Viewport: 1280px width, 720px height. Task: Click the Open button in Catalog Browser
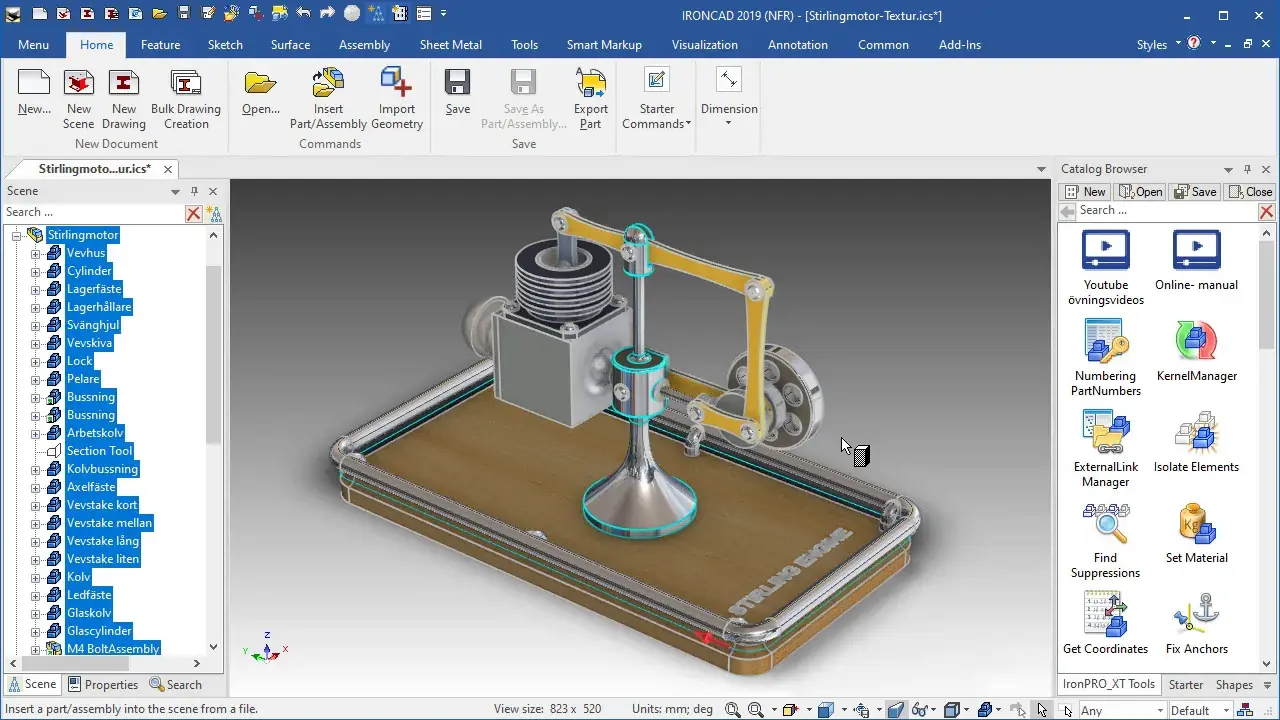(x=1140, y=191)
